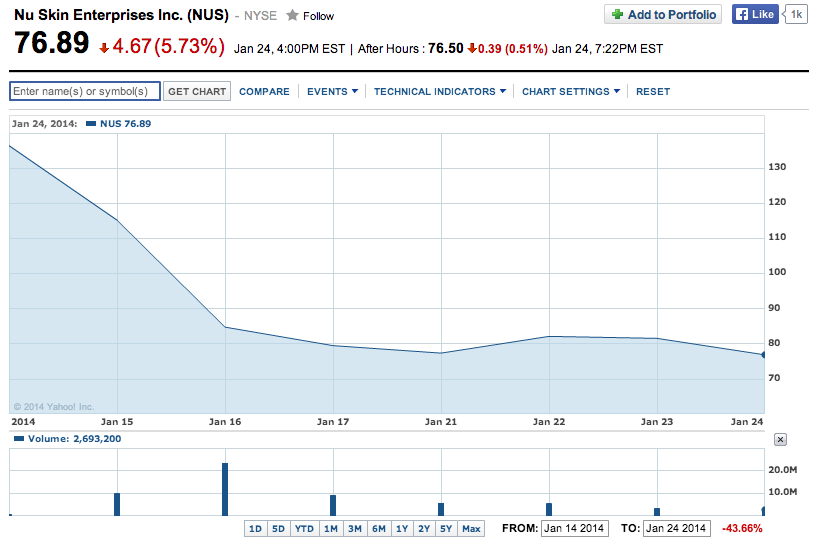Click the '-43.66%' change value

pyautogui.click(x=742, y=528)
